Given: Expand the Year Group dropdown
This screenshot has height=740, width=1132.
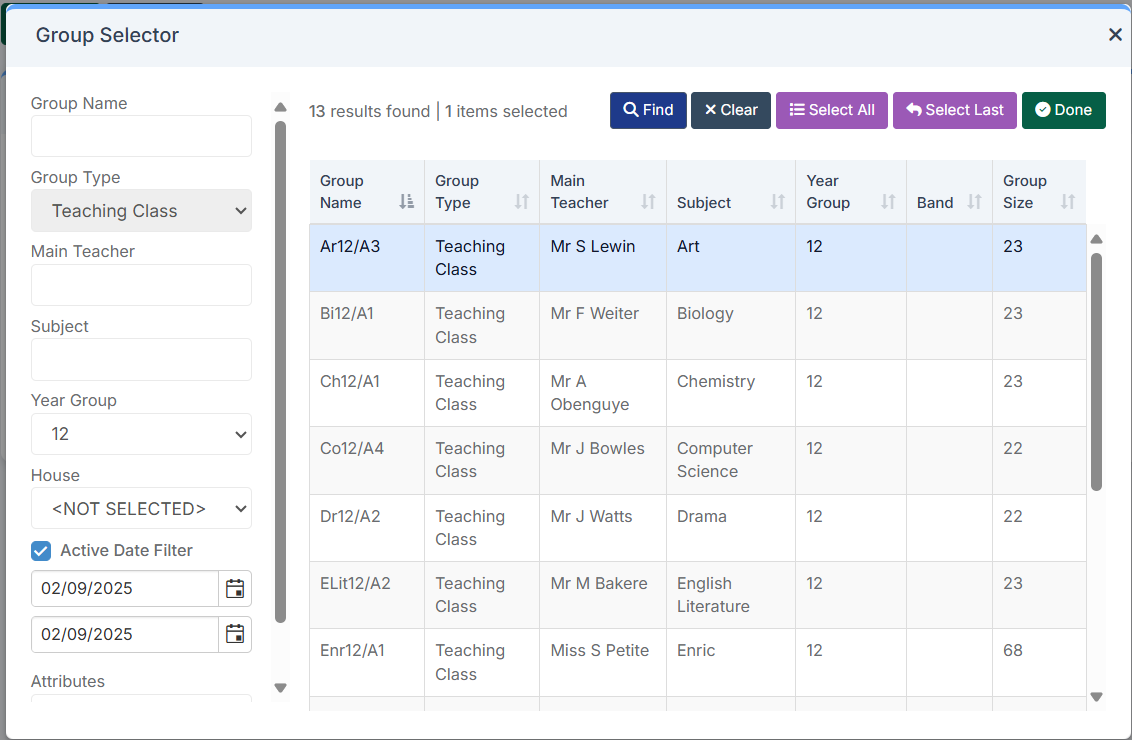Looking at the screenshot, I should [142, 434].
